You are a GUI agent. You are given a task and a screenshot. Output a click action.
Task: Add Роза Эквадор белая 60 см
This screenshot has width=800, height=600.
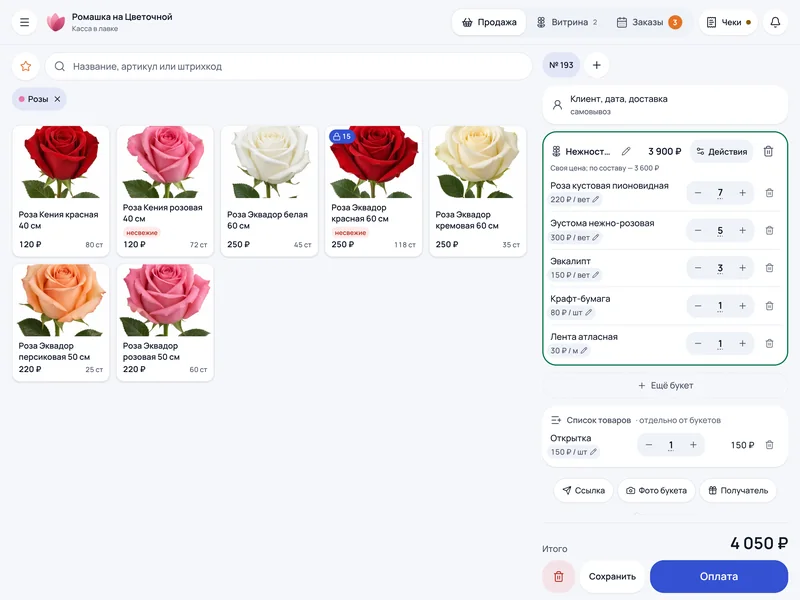269,191
